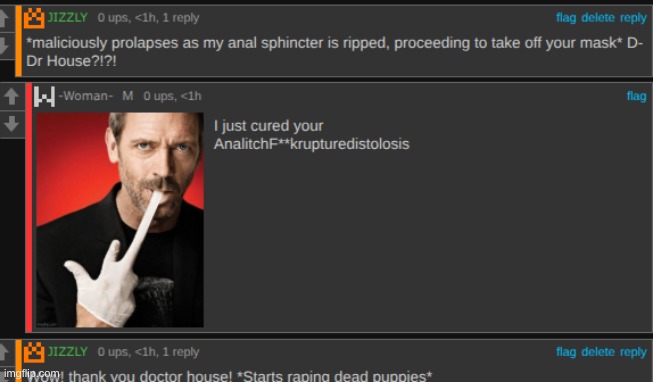This screenshot has width=653, height=382.
Task: Upvote the -Woman- comment
Action: pos(11,97)
